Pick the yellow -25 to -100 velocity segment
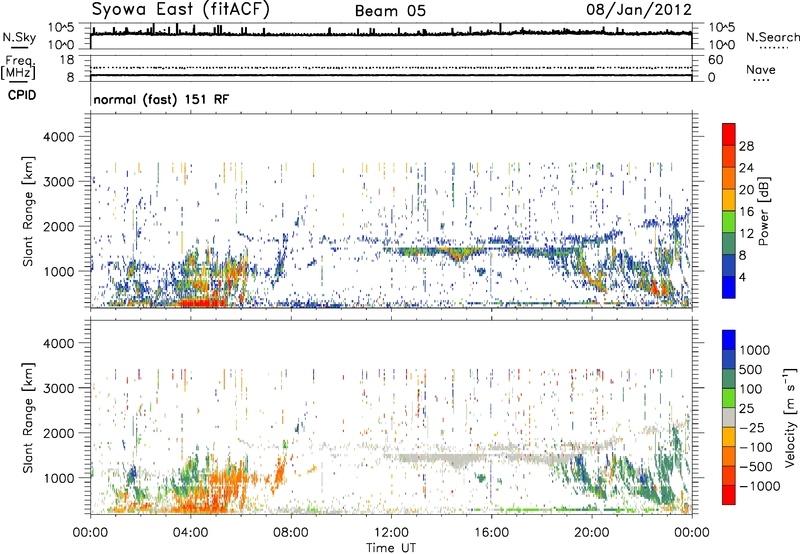The image size is (800, 554). (x=729, y=437)
